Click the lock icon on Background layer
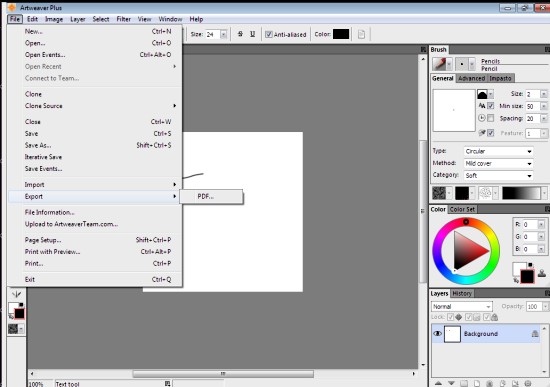 coord(535,333)
